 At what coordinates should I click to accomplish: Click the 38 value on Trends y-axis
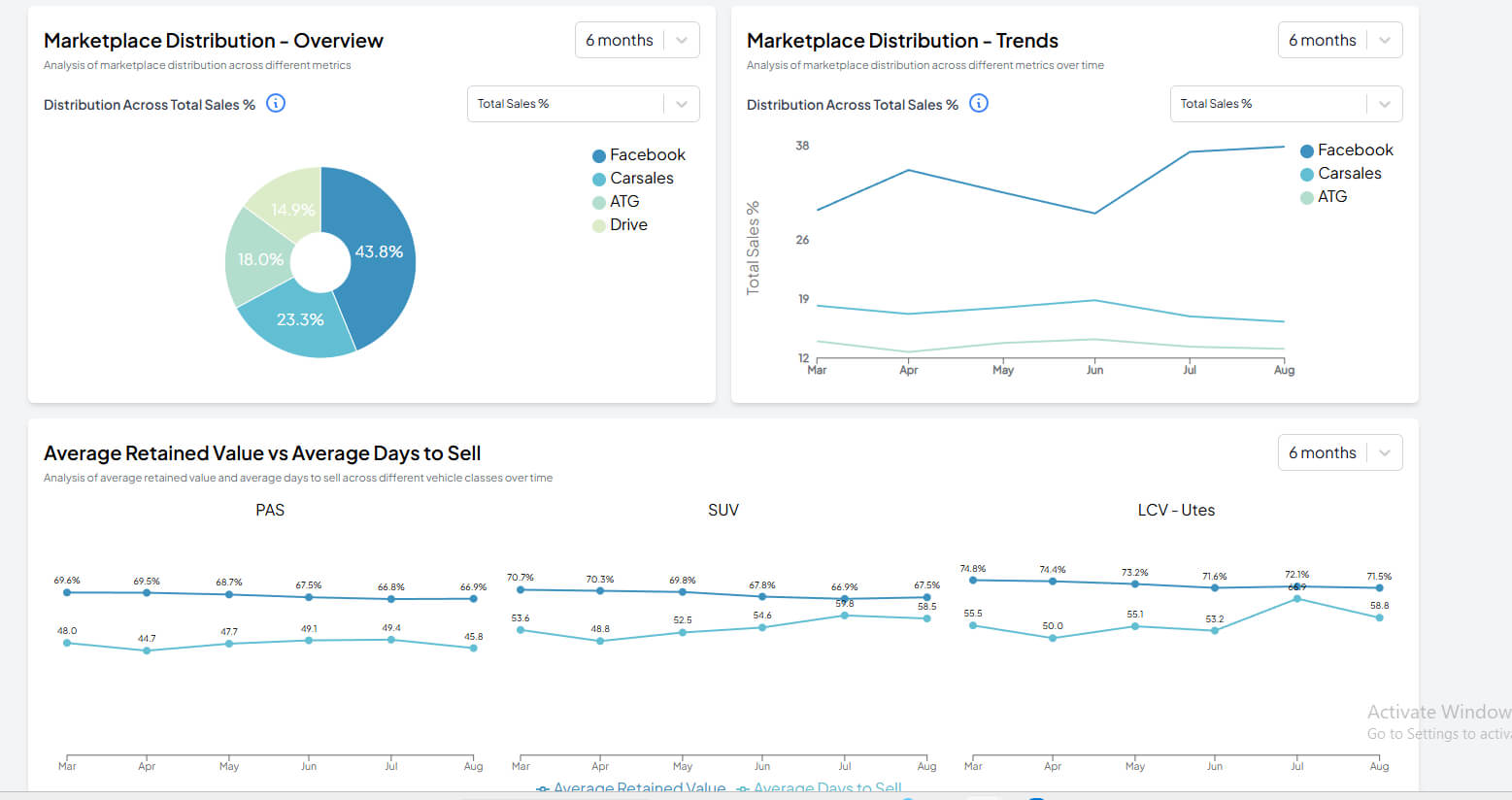(802, 146)
